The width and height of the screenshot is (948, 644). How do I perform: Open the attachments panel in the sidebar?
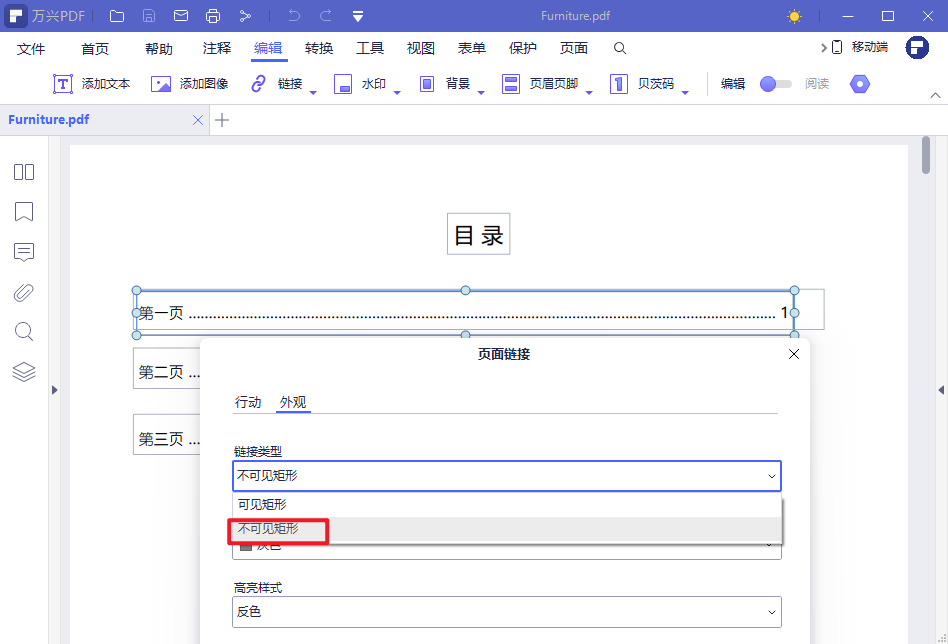[x=23, y=292]
